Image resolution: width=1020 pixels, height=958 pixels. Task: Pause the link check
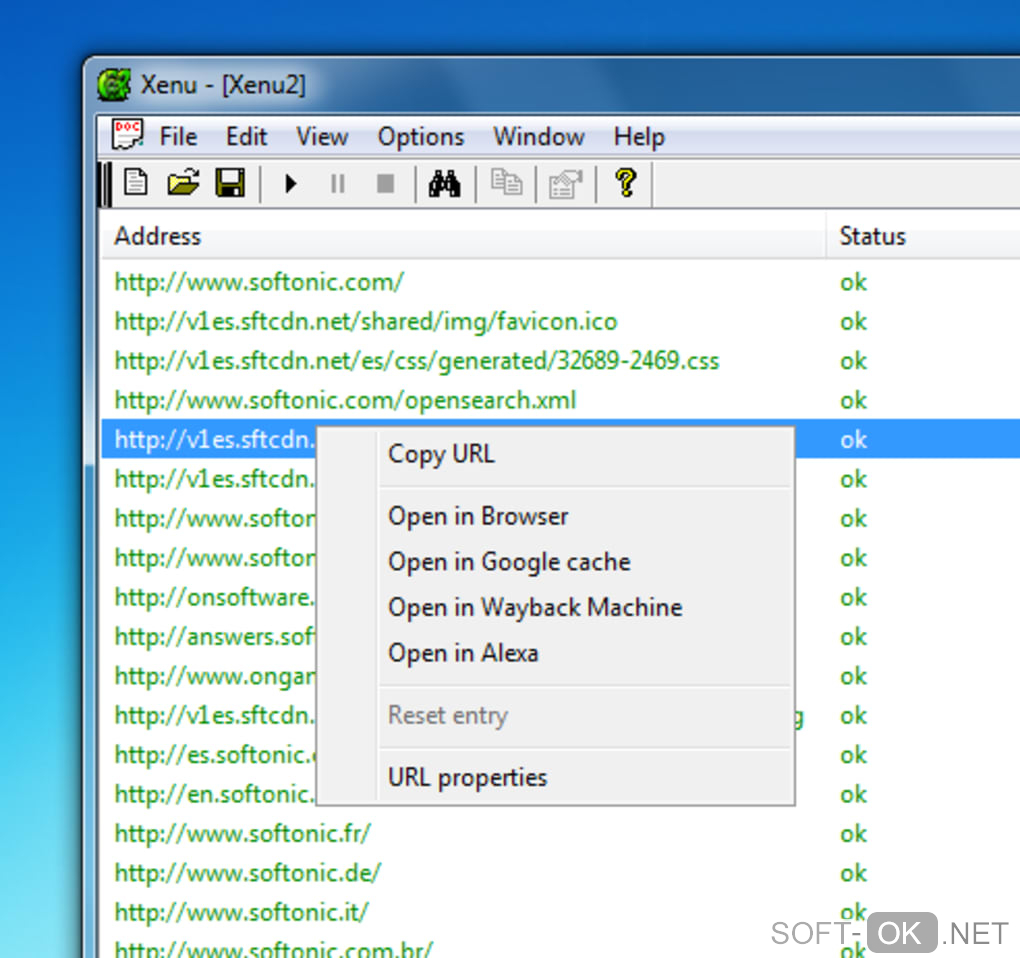point(338,184)
